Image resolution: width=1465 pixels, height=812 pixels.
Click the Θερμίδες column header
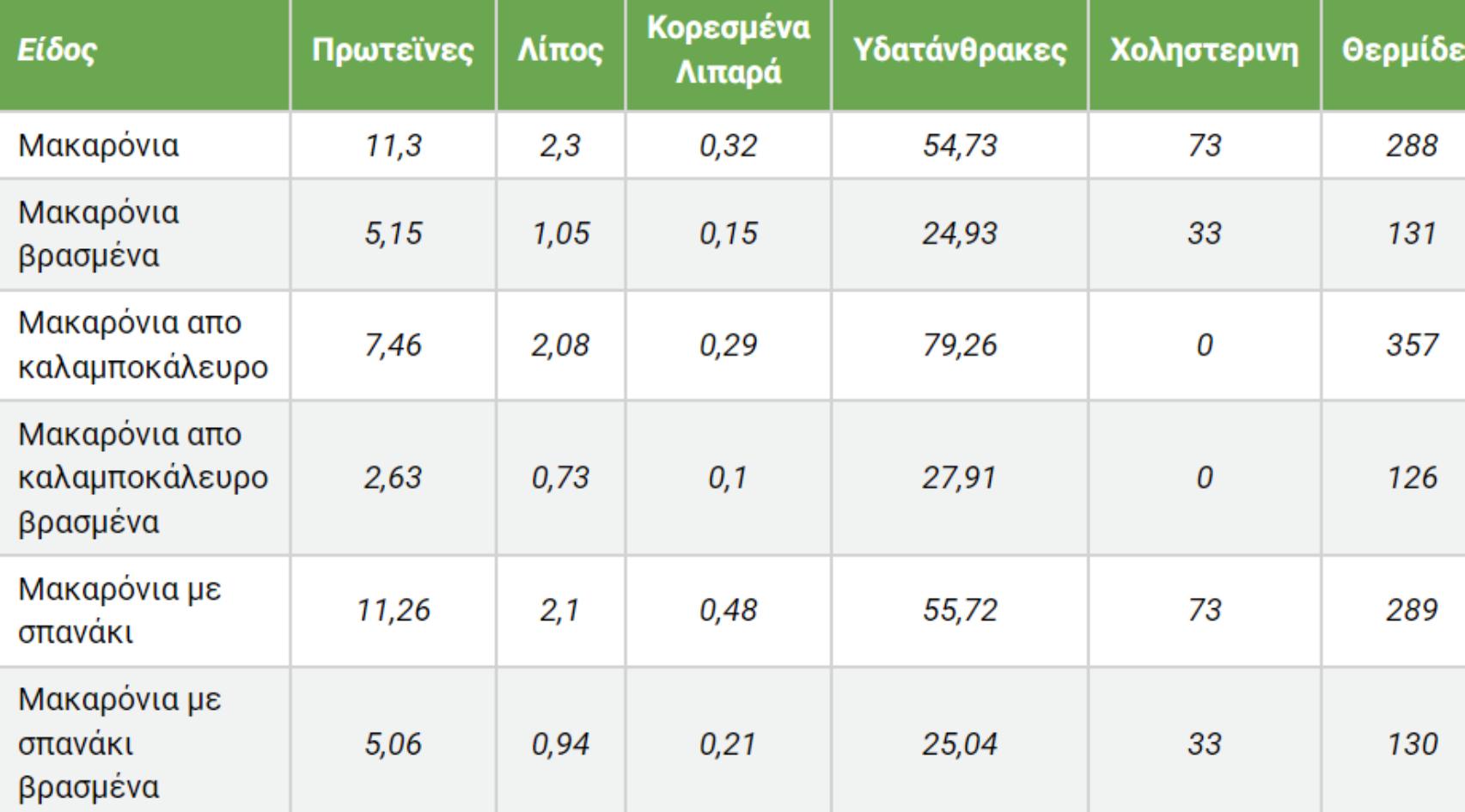[x=1402, y=51]
